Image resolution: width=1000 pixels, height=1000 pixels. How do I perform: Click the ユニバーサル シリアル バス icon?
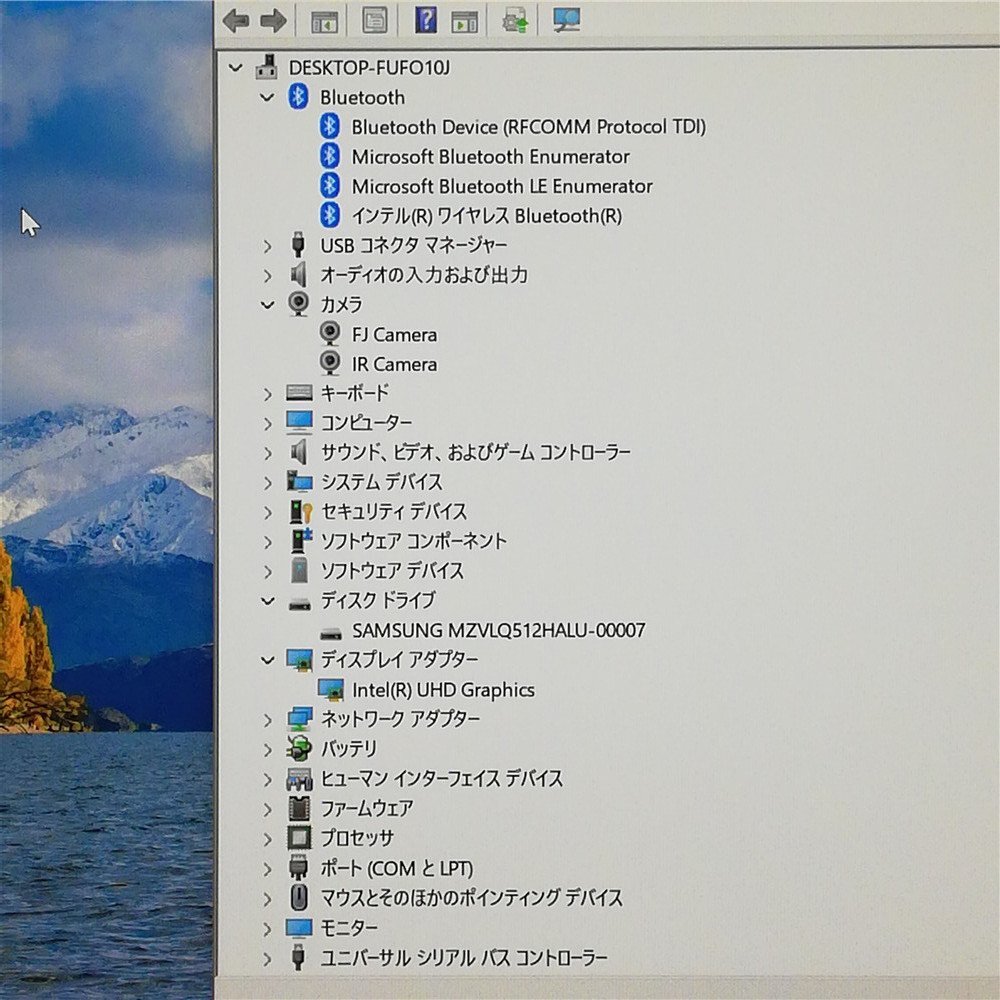(298, 957)
